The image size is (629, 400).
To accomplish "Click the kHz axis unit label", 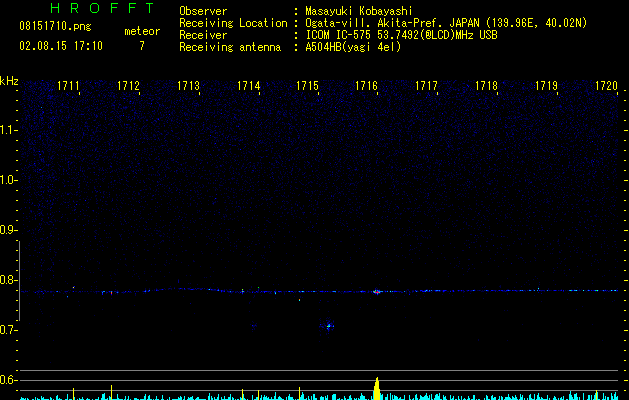I will coord(9,81).
